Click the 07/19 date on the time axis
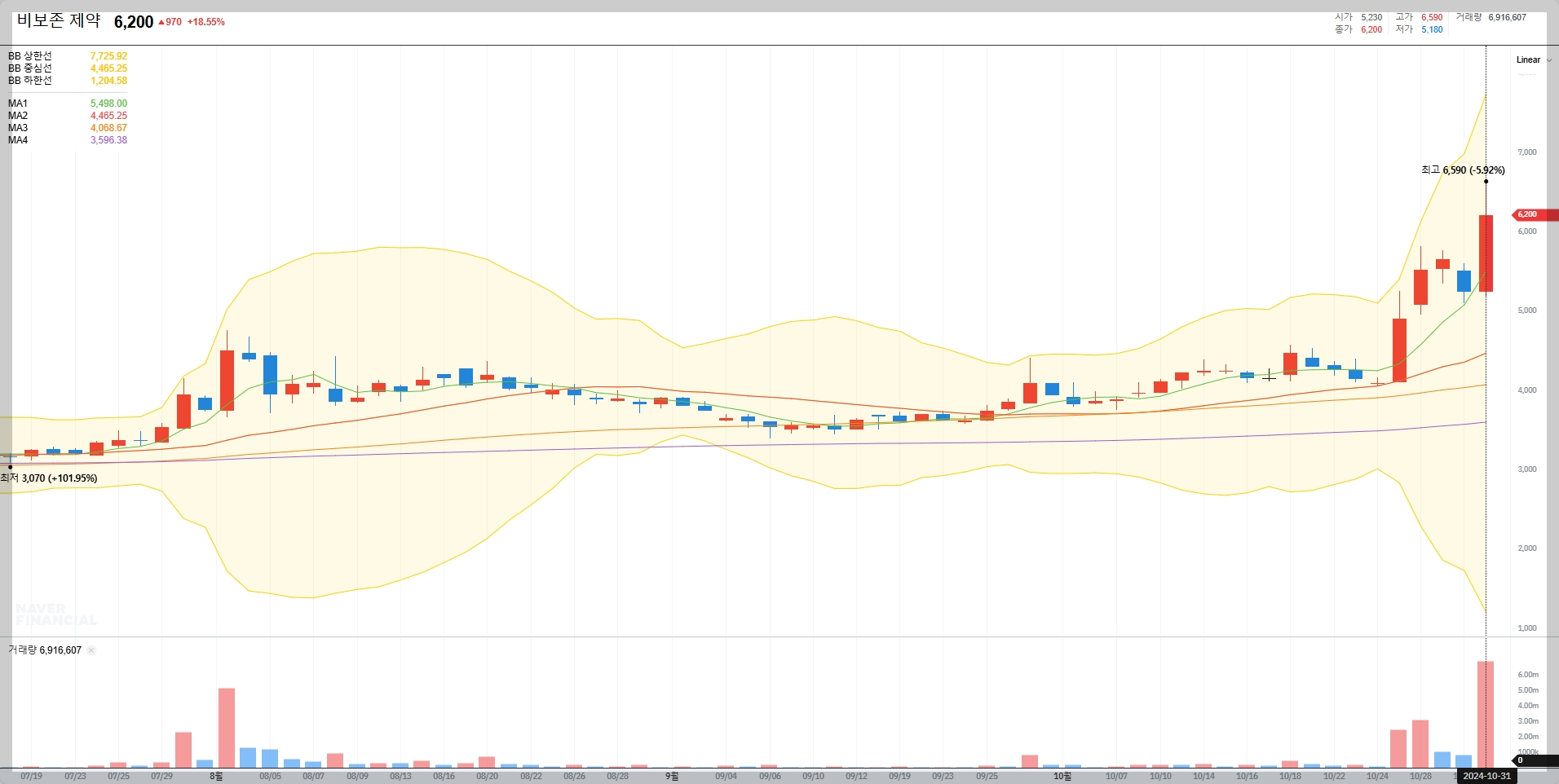Screen dimensions: 1559x784 [32, 776]
